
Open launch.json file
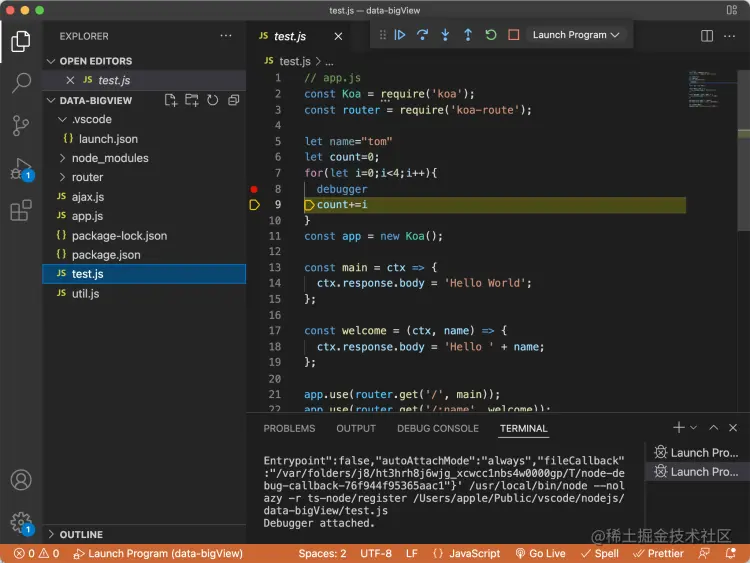(x=143, y=139)
